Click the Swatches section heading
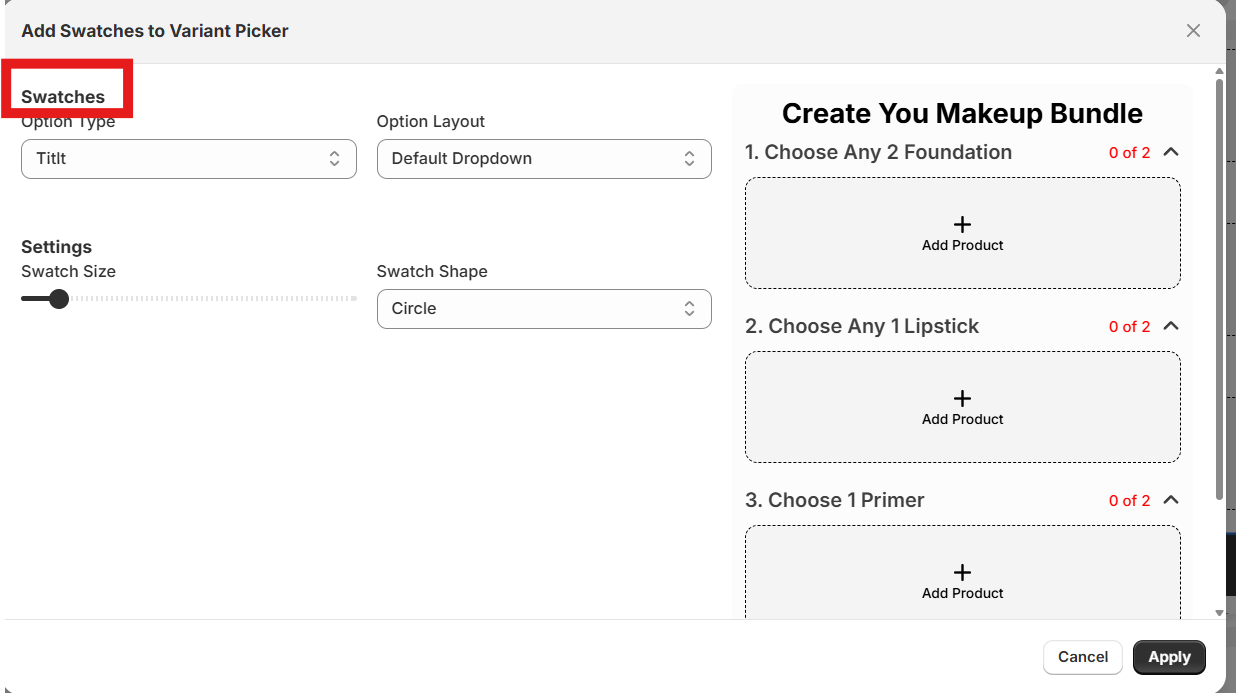Screen dimensions: 1236x693 coord(63,97)
